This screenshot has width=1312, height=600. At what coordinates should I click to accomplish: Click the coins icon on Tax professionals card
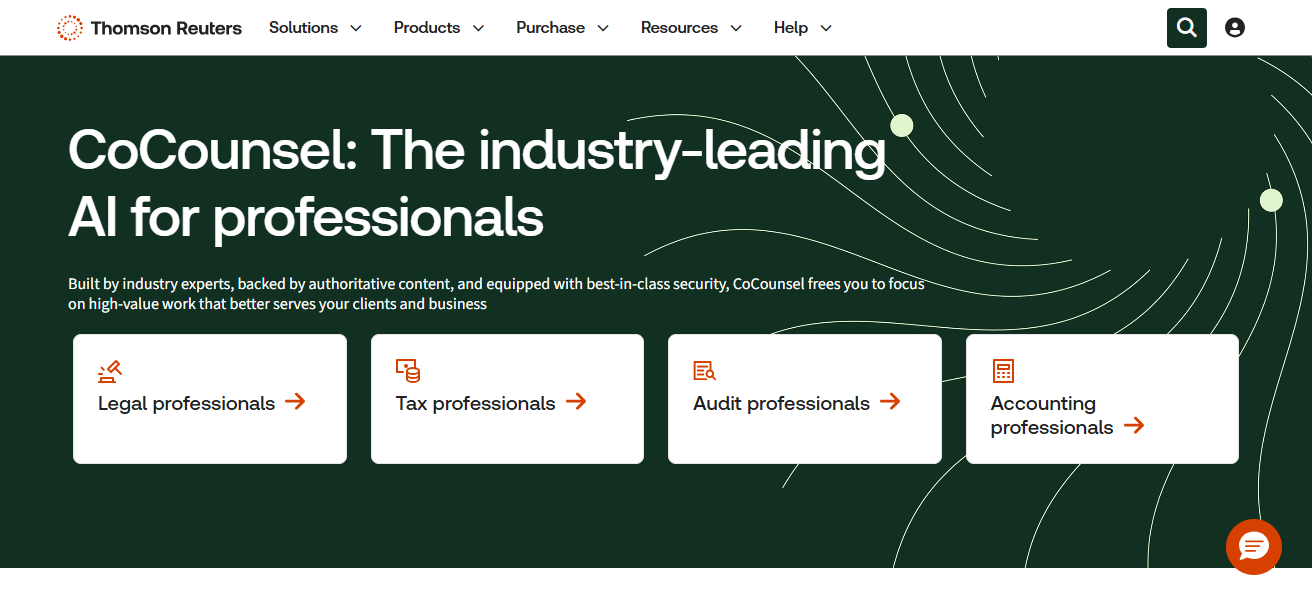click(x=408, y=371)
